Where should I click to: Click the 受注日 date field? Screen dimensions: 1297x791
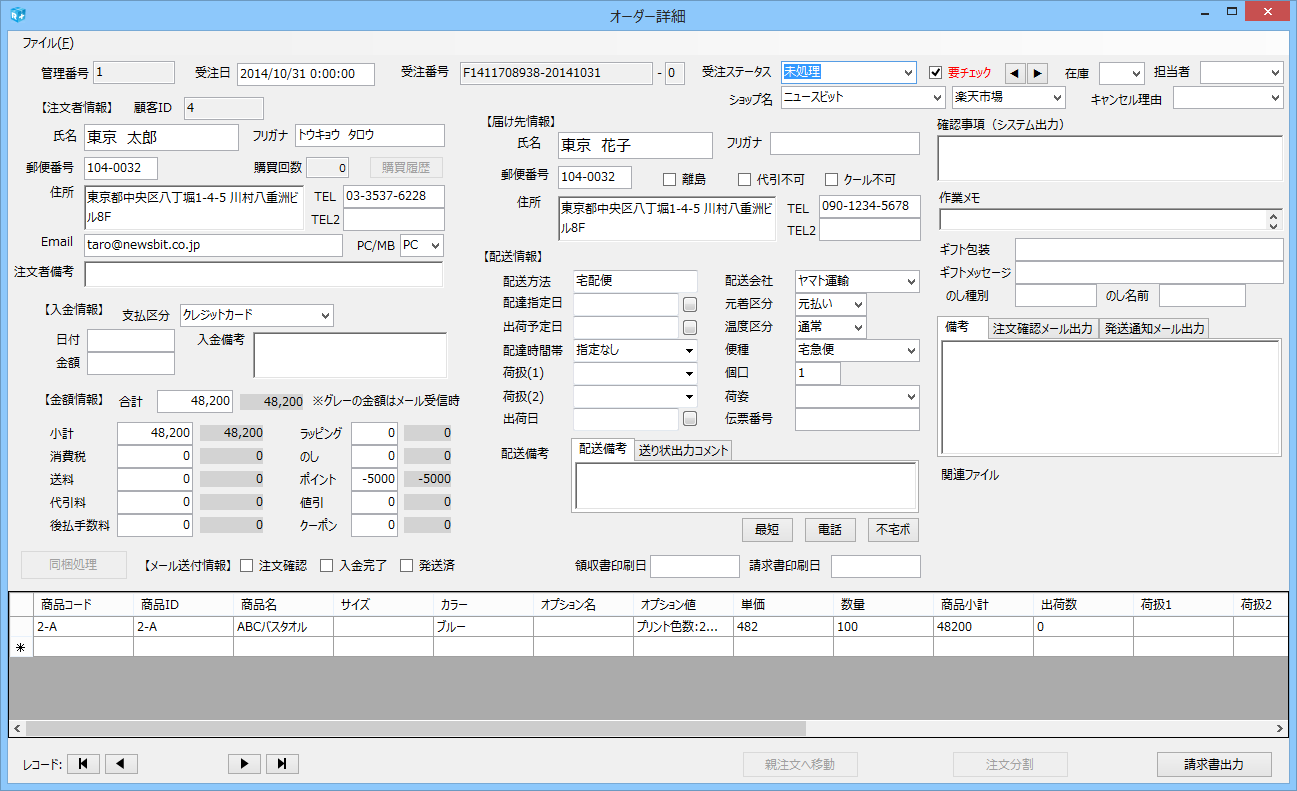point(306,74)
